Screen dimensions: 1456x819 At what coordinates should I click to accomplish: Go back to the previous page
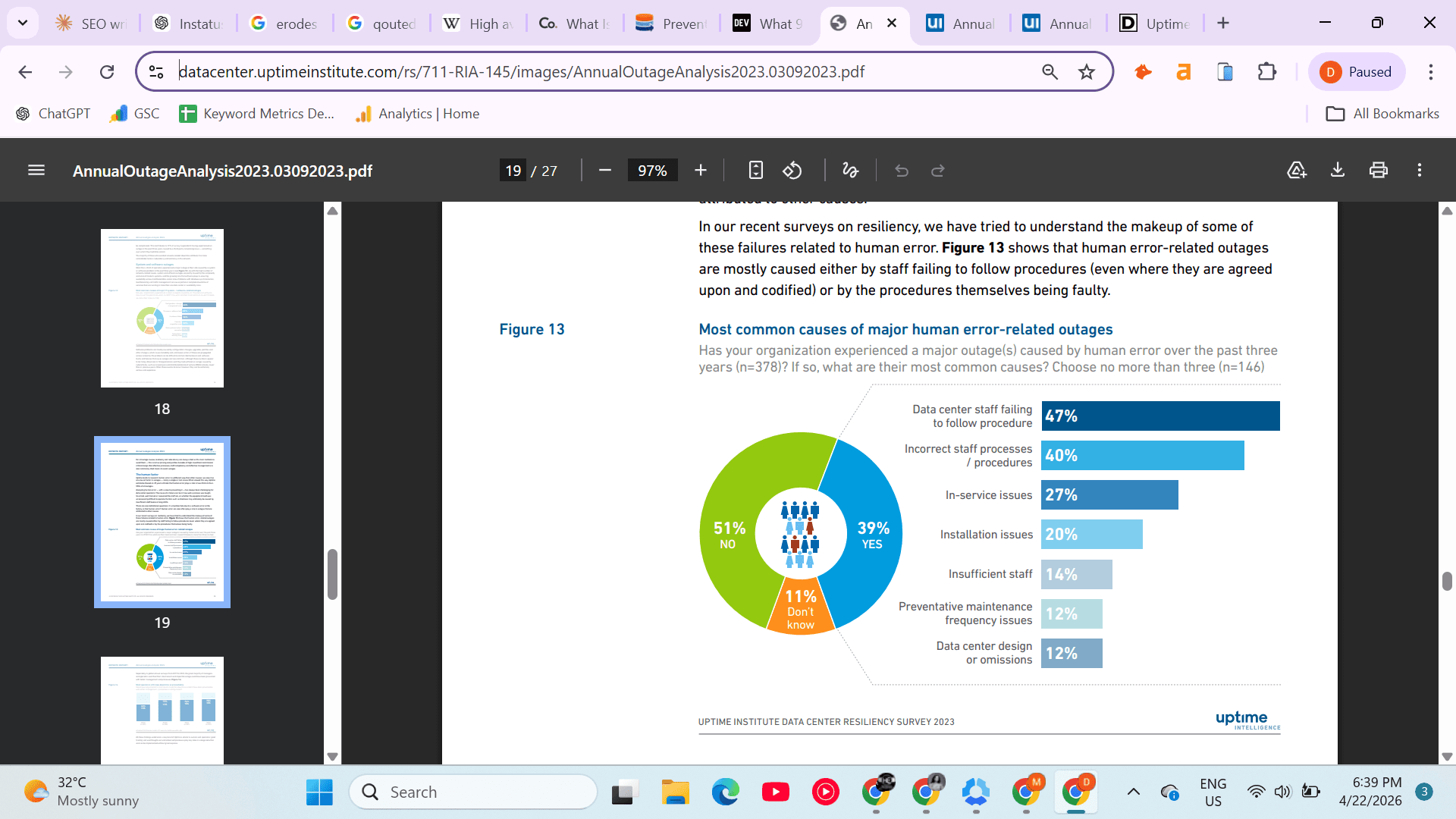pyautogui.click(x=25, y=72)
